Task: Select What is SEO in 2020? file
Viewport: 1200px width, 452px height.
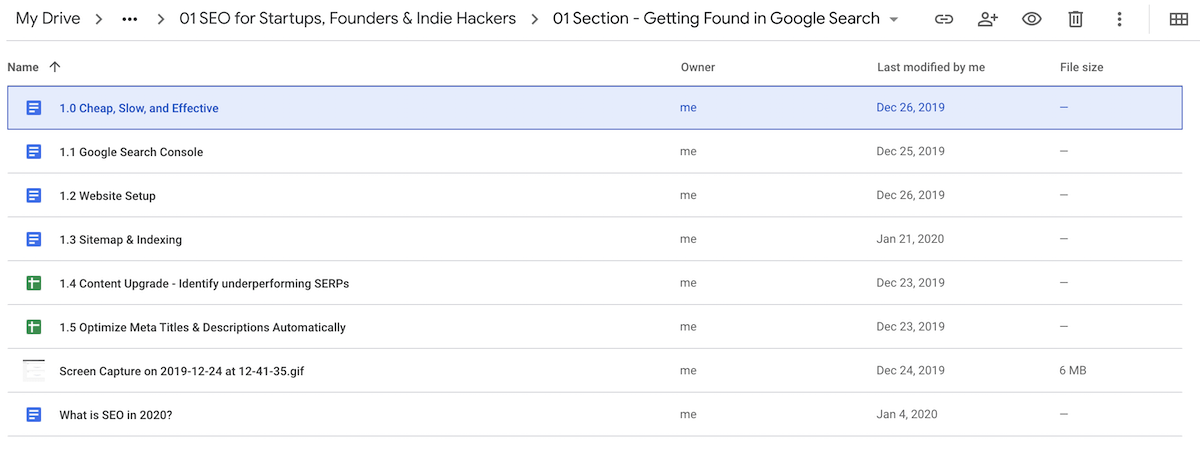Action: pos(115,414)
